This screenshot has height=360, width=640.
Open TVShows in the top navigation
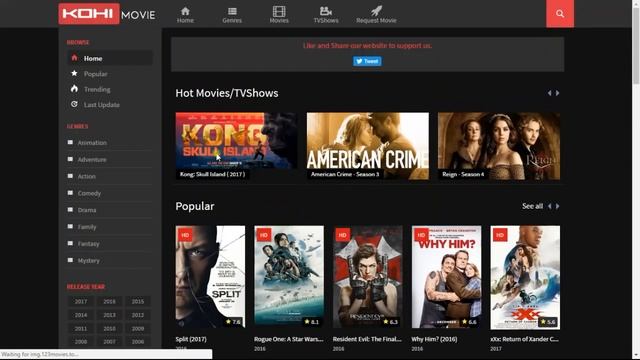click(x=326, y=15)
